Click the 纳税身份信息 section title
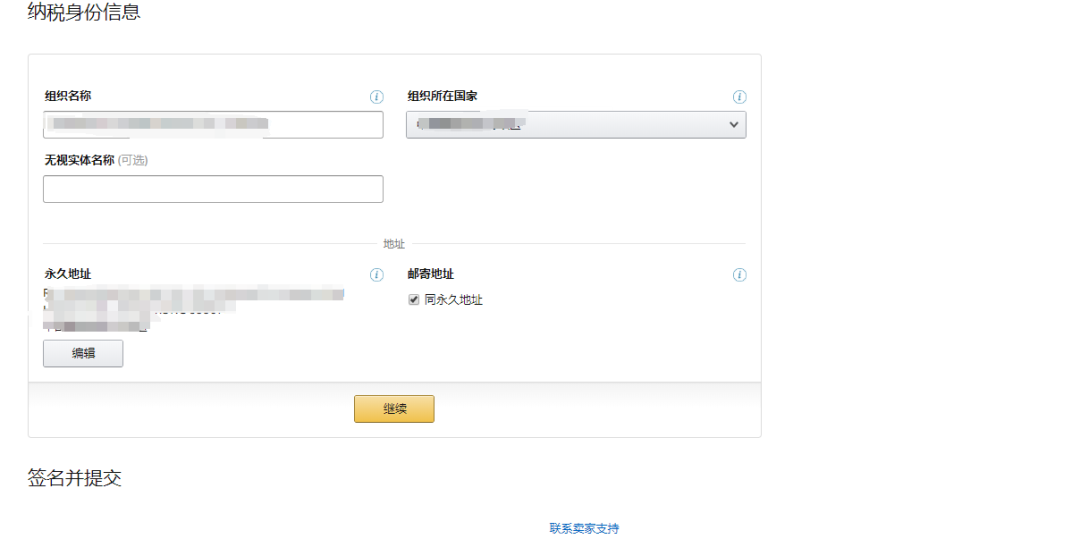The image size is (1080, 539). (84, 13)
